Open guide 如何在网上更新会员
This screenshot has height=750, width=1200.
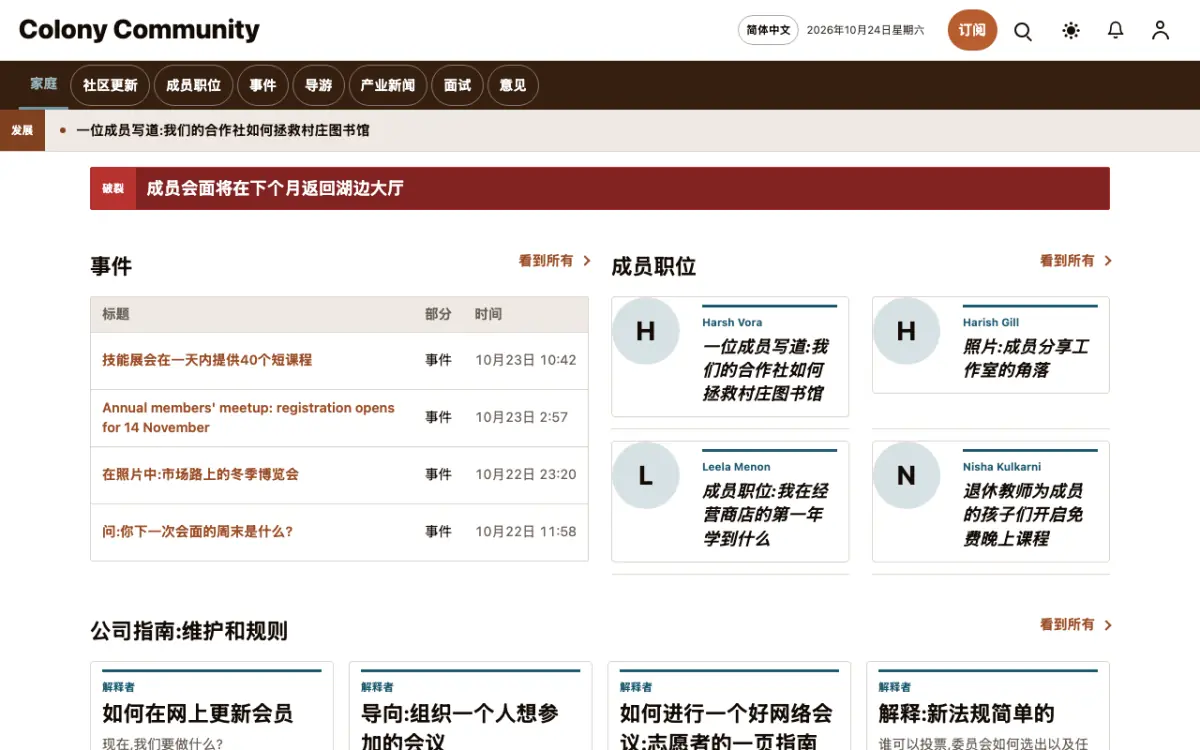point(198,714)
